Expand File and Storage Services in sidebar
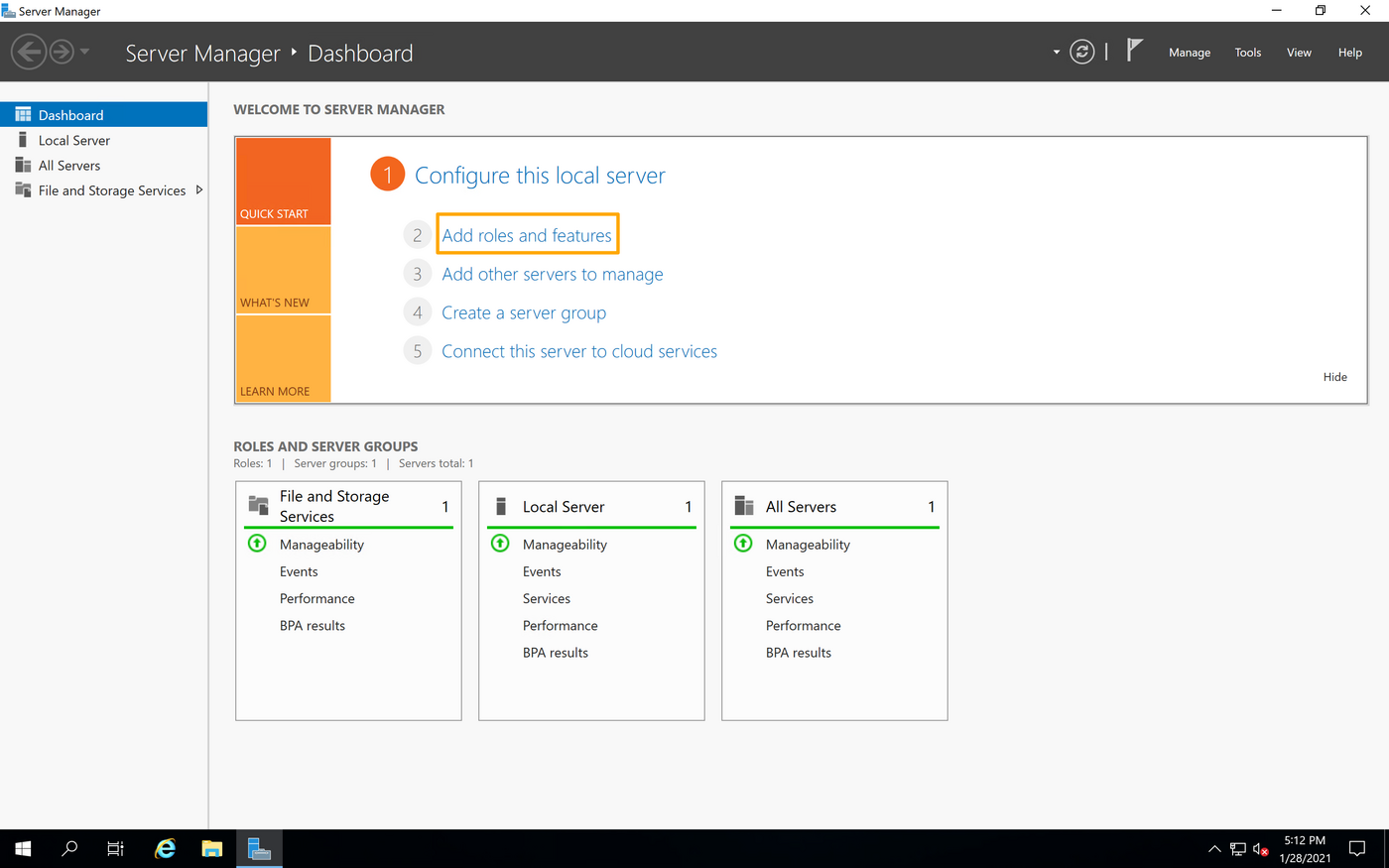This screenshot has width=1389, height=868. coord(198,189)
